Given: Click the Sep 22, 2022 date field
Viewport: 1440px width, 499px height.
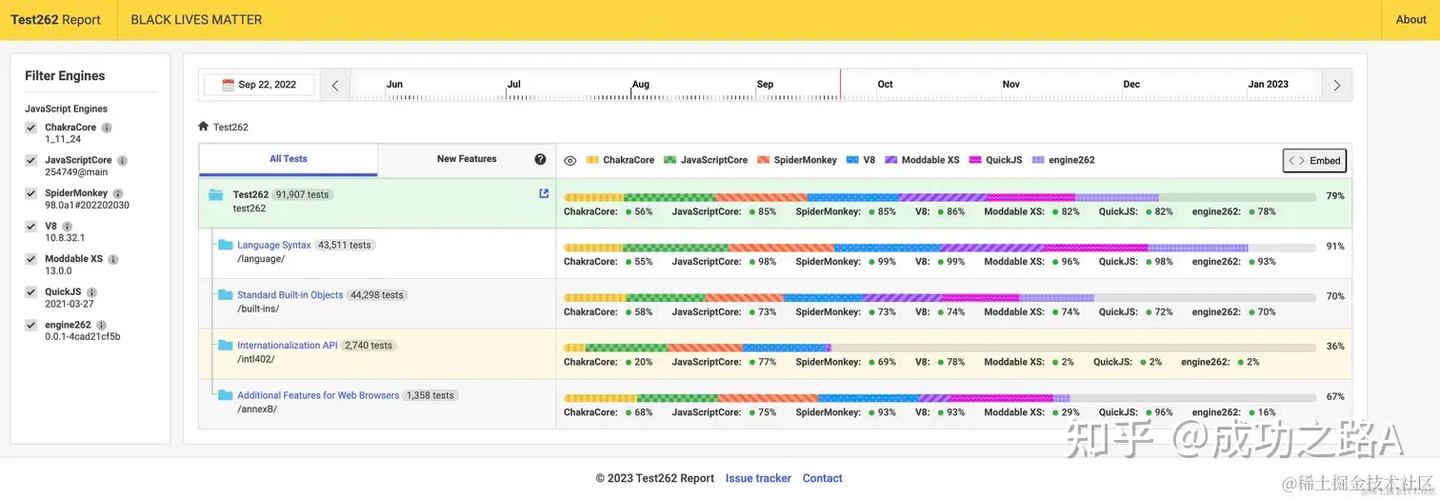Looking at the screenshot, I should tap(259, 85).
